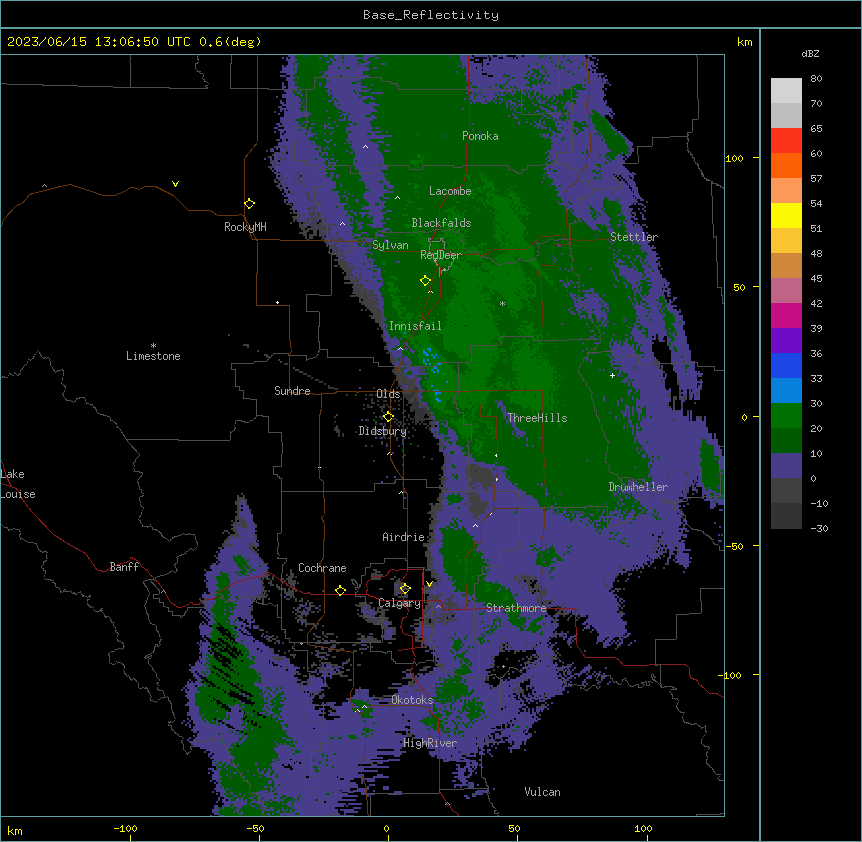
Task: Click the Innisfail city label
Action: (415, 326)
